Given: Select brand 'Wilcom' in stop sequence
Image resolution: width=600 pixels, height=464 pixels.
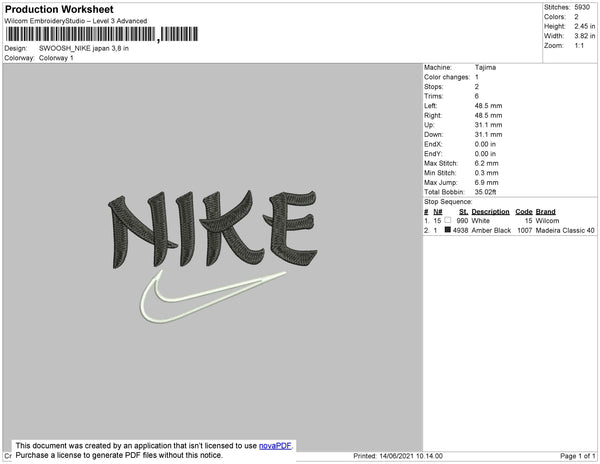Looking at the screenshot, I should click(547, 221).
